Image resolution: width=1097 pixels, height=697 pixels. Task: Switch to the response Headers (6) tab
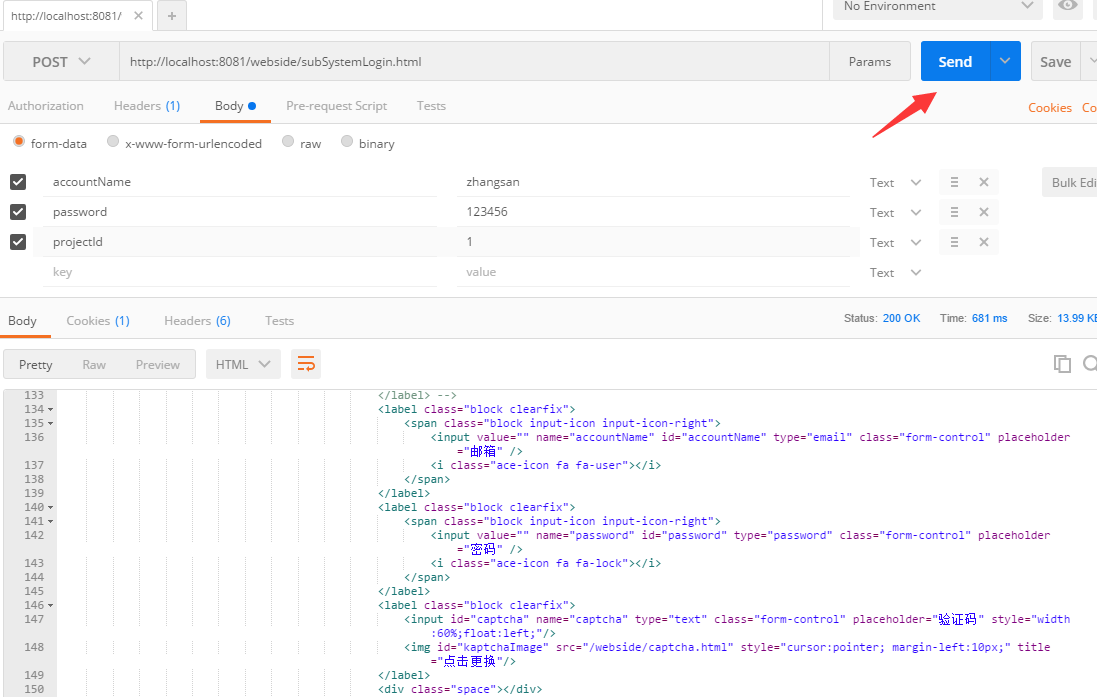pos(197,321)
